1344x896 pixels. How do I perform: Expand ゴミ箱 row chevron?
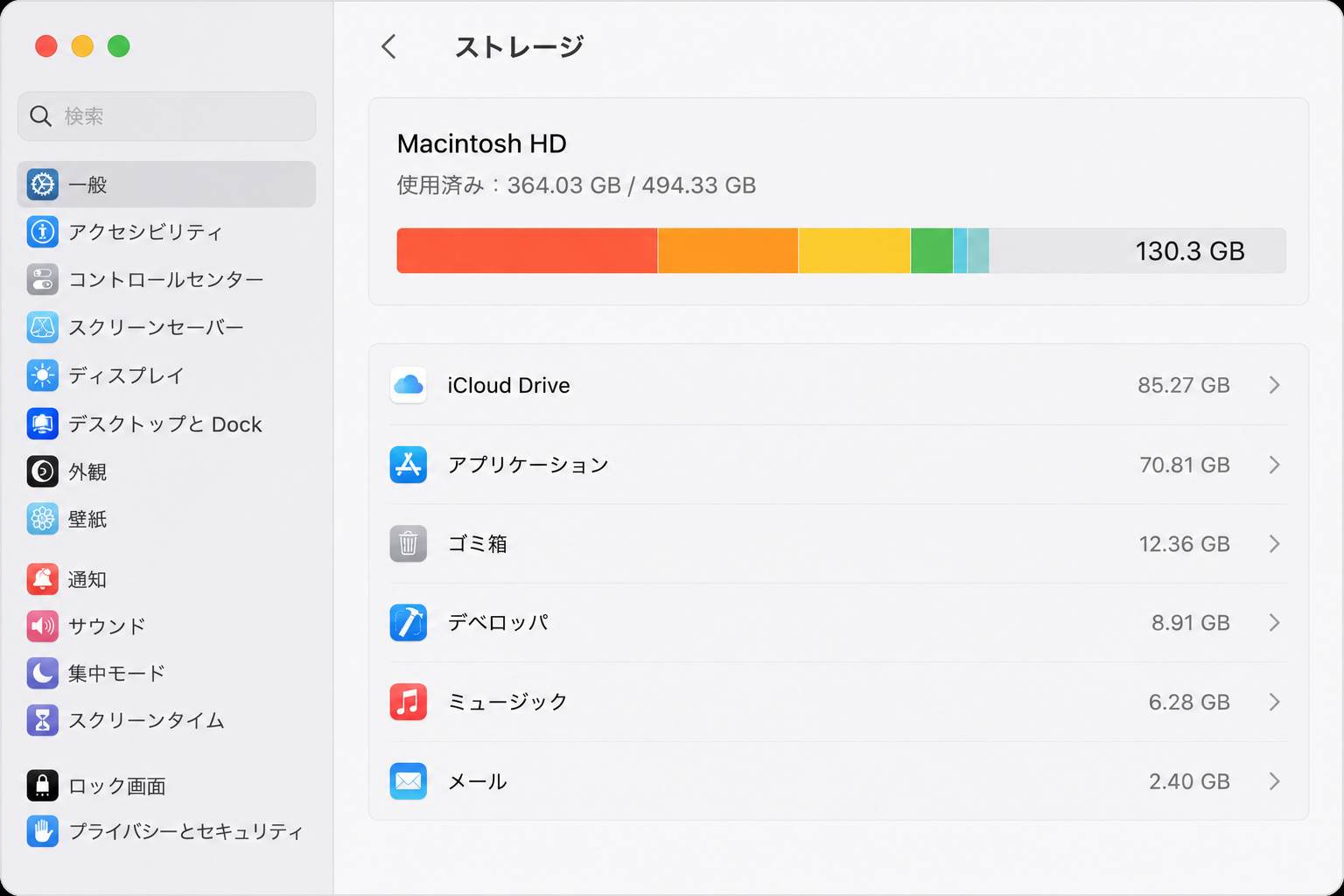click(x=1275, y=543)
